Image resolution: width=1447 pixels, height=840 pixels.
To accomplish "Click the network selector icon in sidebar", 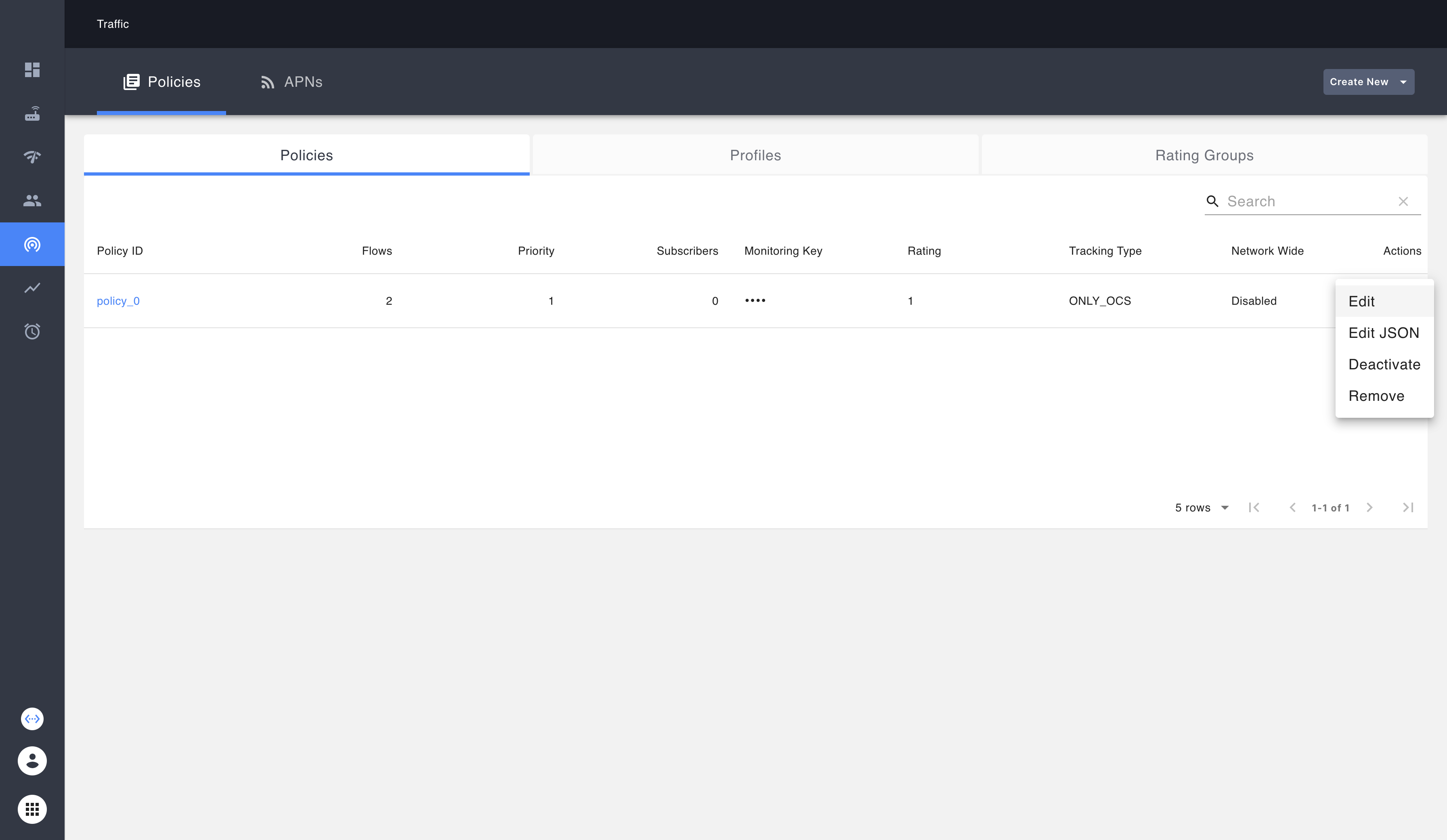I will tap(32, 719).
